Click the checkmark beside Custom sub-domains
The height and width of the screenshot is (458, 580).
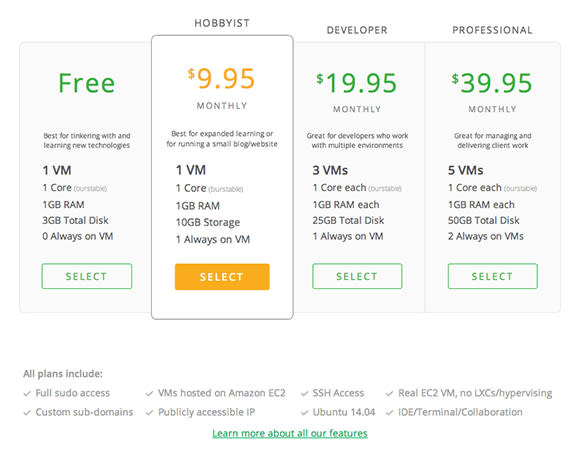pyautogui.click(x=27, y=413)
